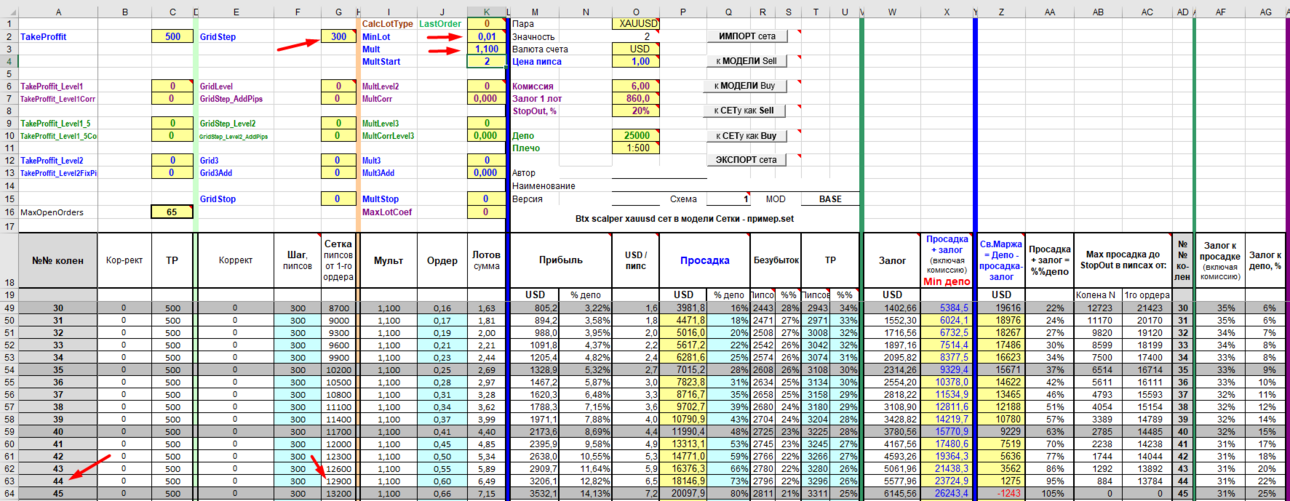Select the MinLot value cell 0,01

pos(486,36)
